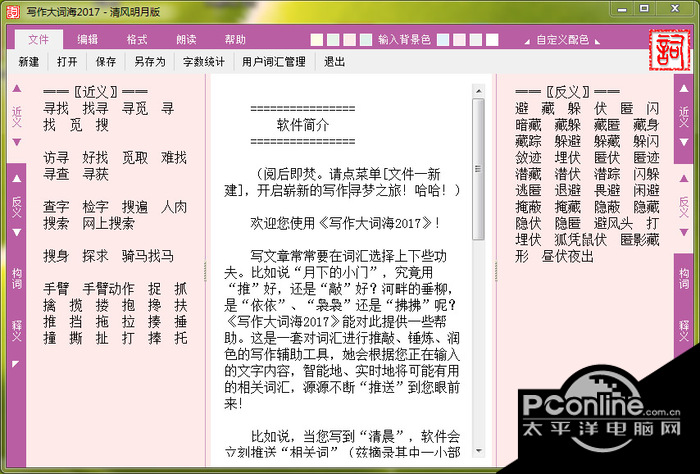Click the 保存 toolbar button

[x=106, y=62]
